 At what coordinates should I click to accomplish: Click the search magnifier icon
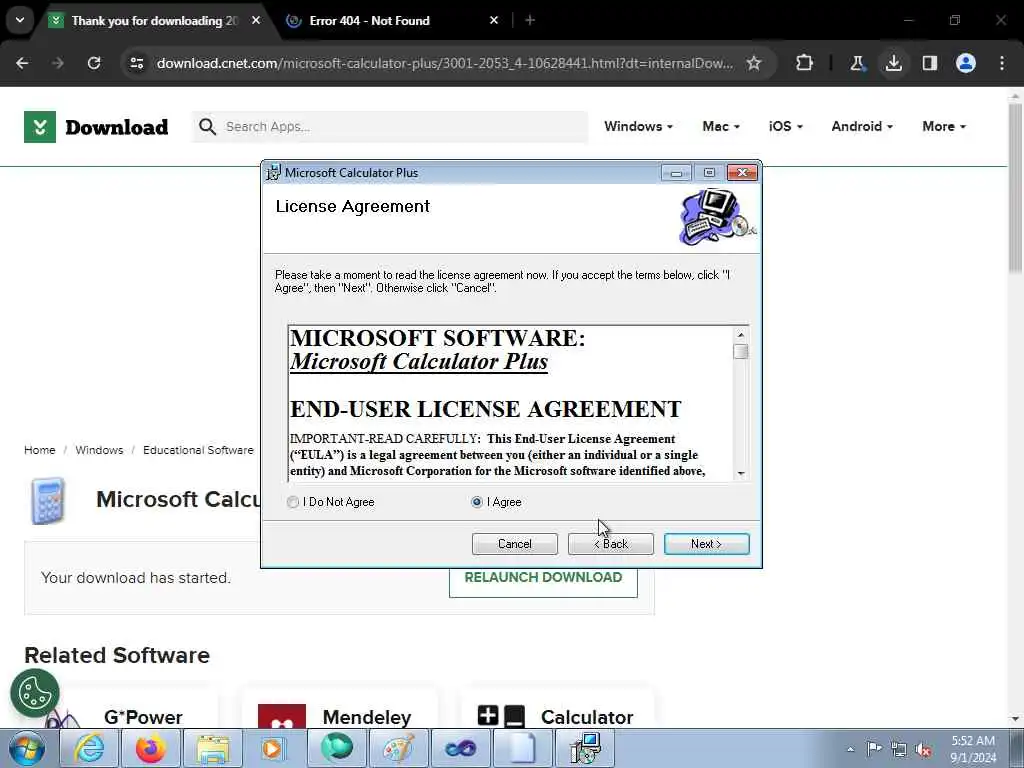pos(207,127)
